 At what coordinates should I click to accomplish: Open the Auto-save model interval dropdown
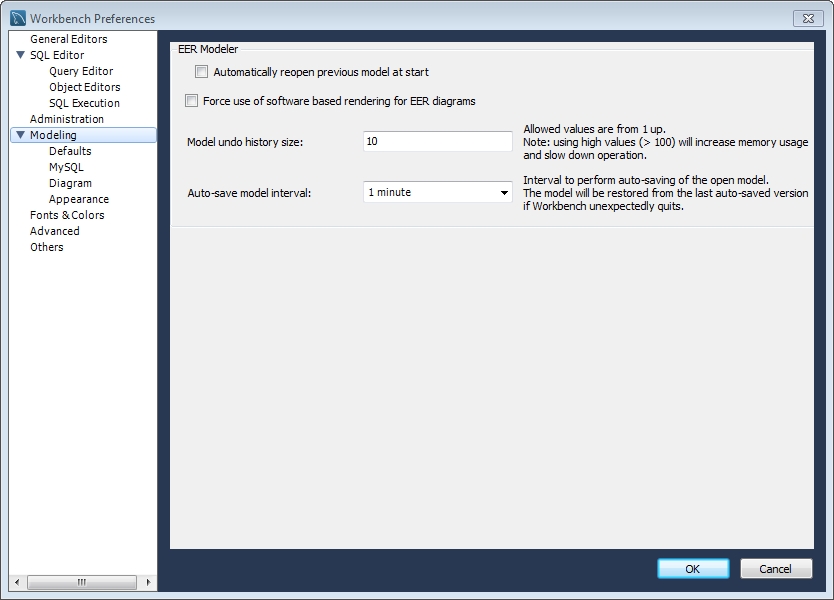tap(438, 192)
